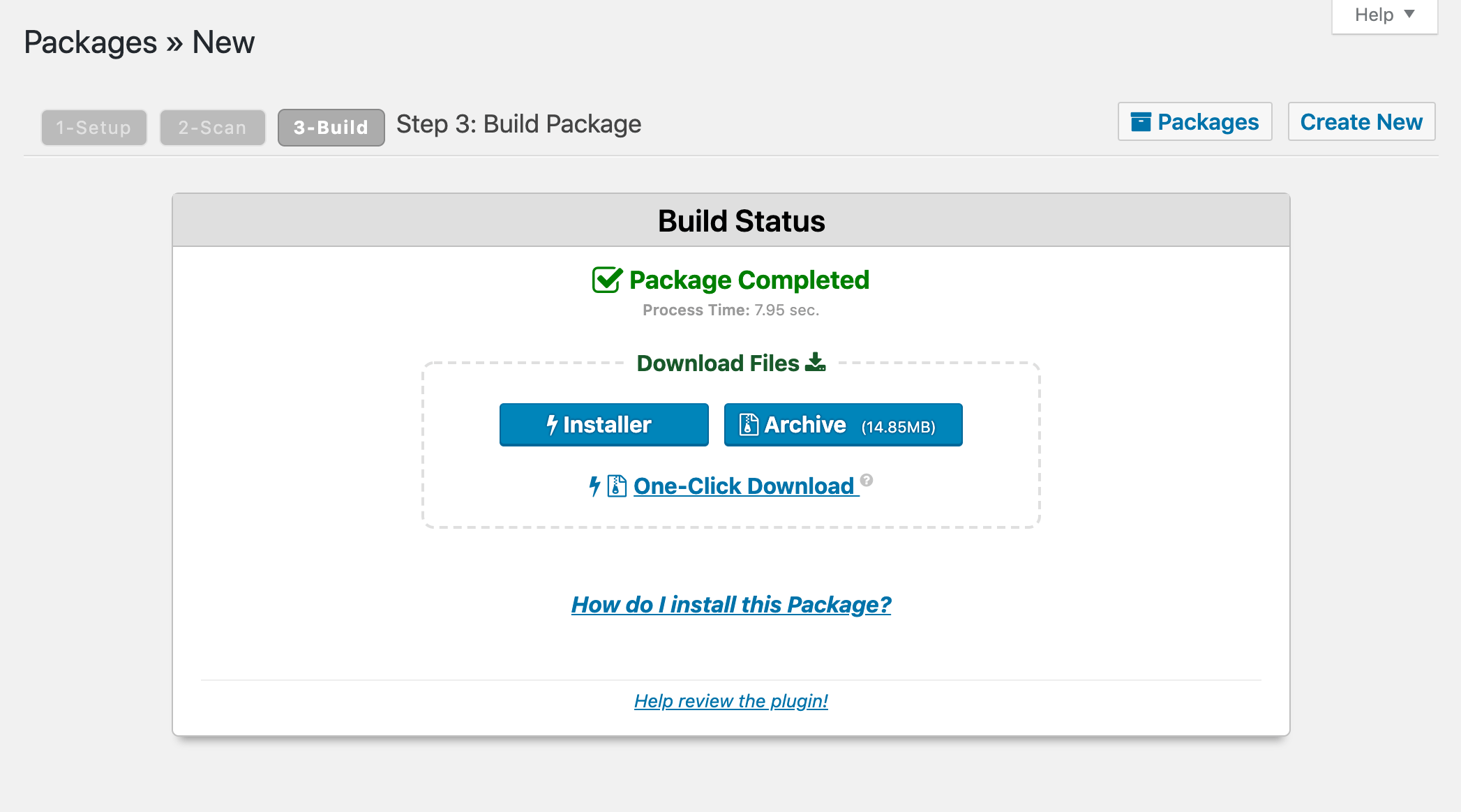Click the green Package Completed checkmark icon

[x=606, y=280]
